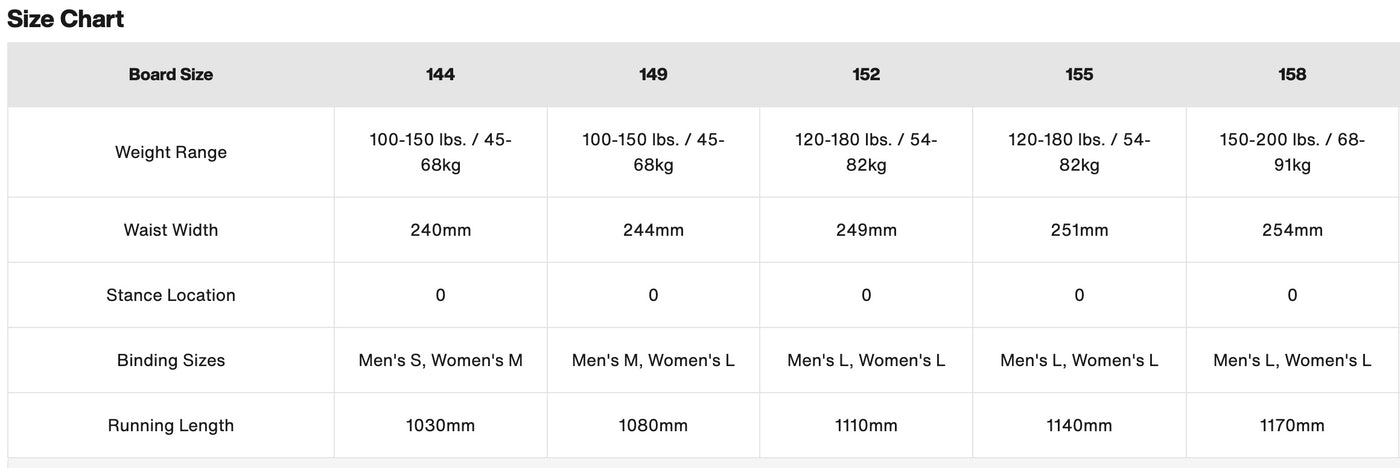
Task: Select the 155 board size column header
Action: pyautogui.click(x=1079, y=74)
